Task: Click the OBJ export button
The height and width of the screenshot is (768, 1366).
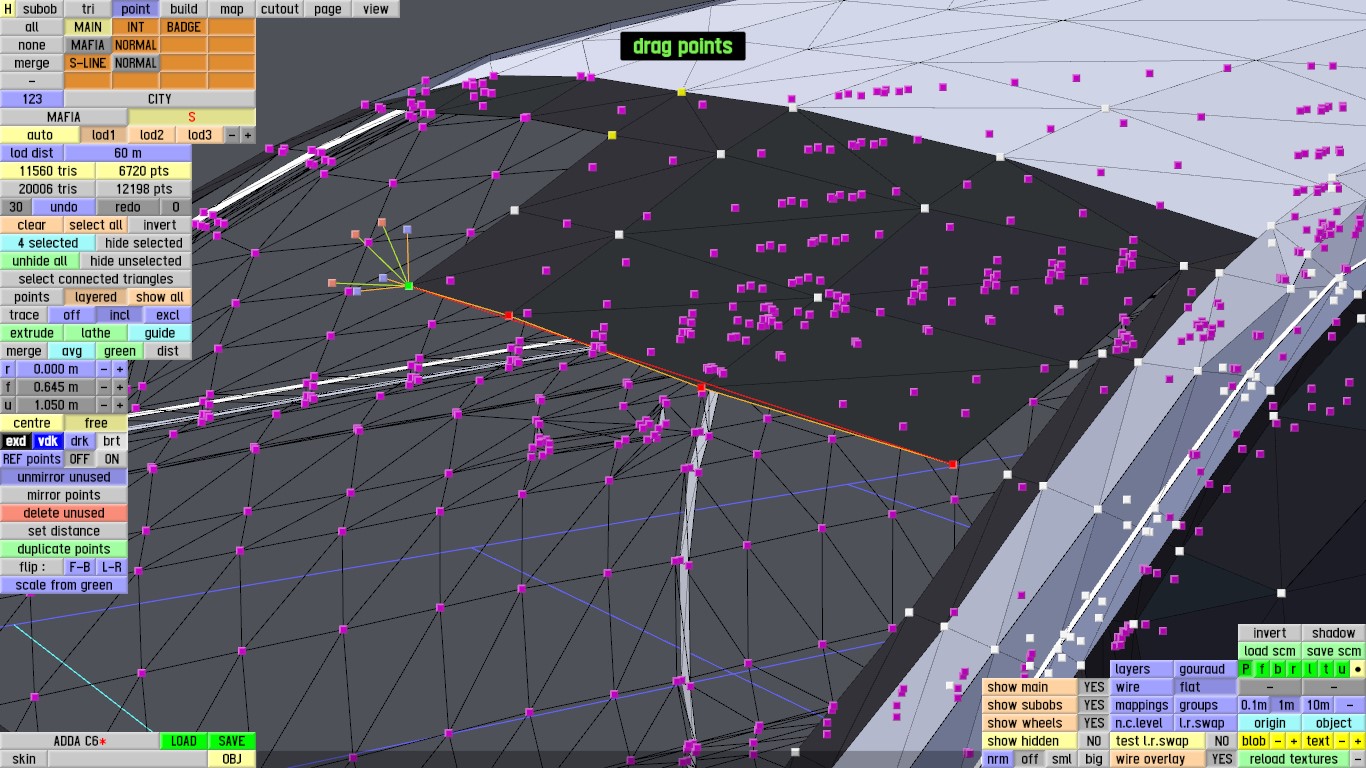Action: tap(232, 759)
